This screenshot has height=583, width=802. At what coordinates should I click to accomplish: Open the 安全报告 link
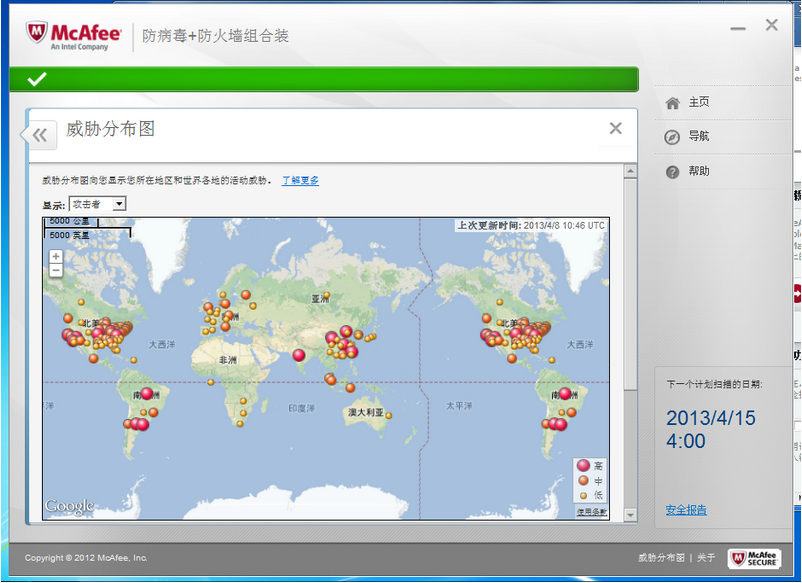686,510
